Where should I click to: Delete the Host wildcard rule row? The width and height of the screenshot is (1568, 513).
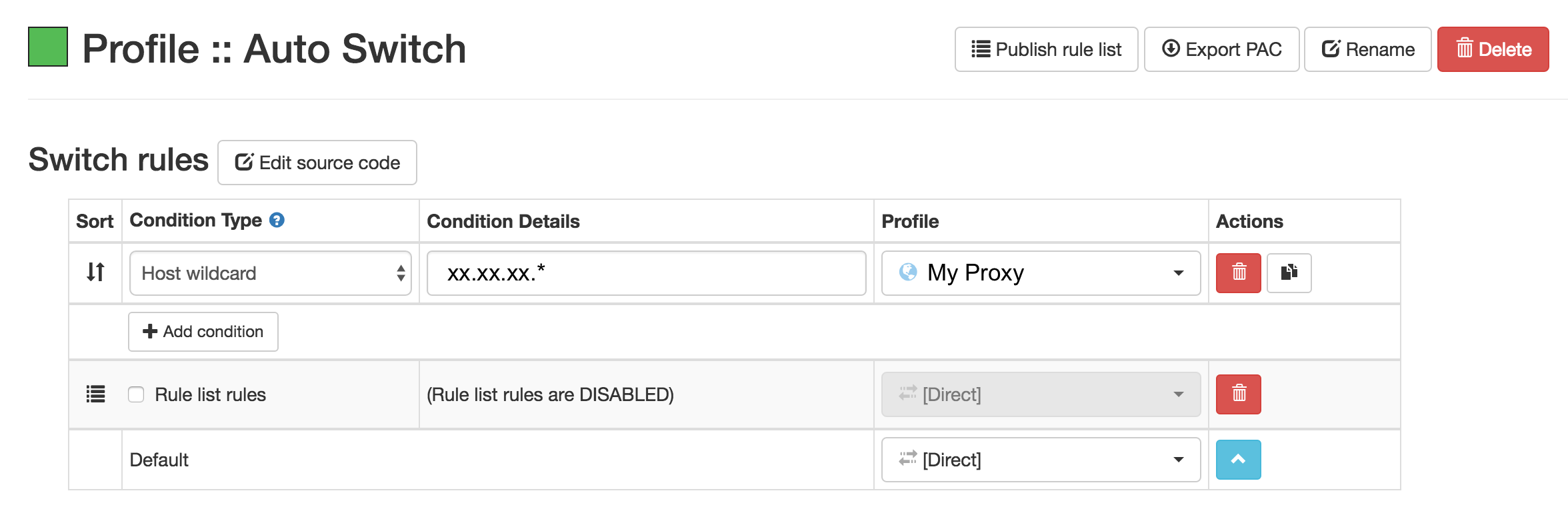tap(1238, 272)
